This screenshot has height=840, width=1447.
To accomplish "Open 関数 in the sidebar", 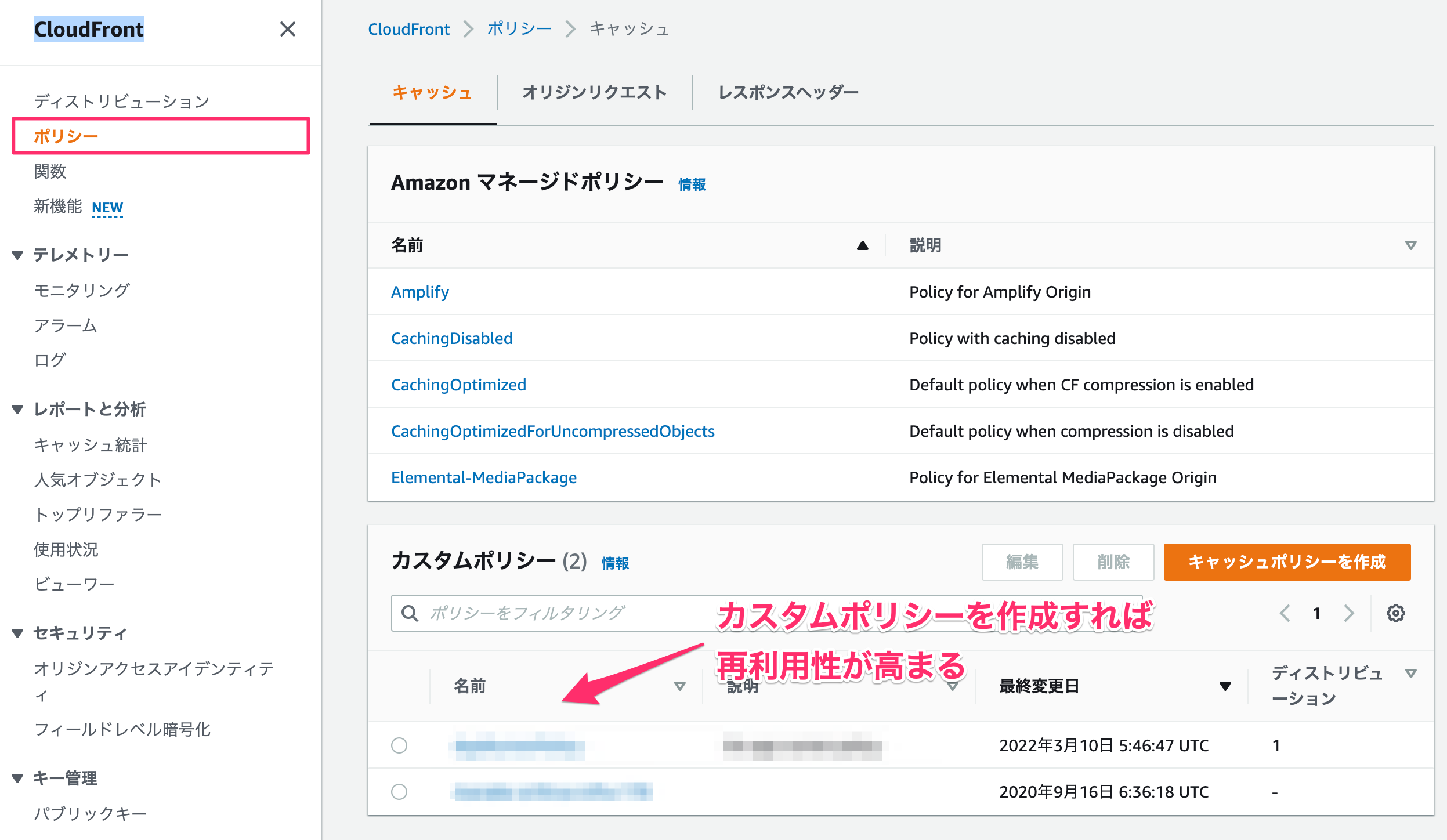I will click(50, 172).
